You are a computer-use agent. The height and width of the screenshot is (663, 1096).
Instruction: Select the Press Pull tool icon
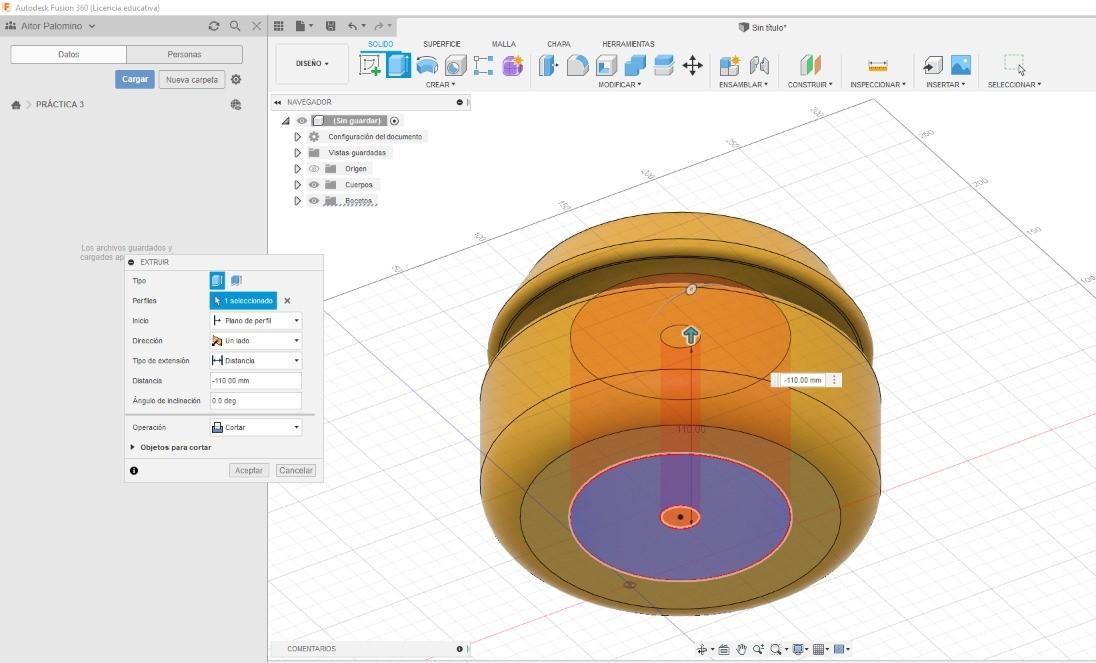[549, 66]
